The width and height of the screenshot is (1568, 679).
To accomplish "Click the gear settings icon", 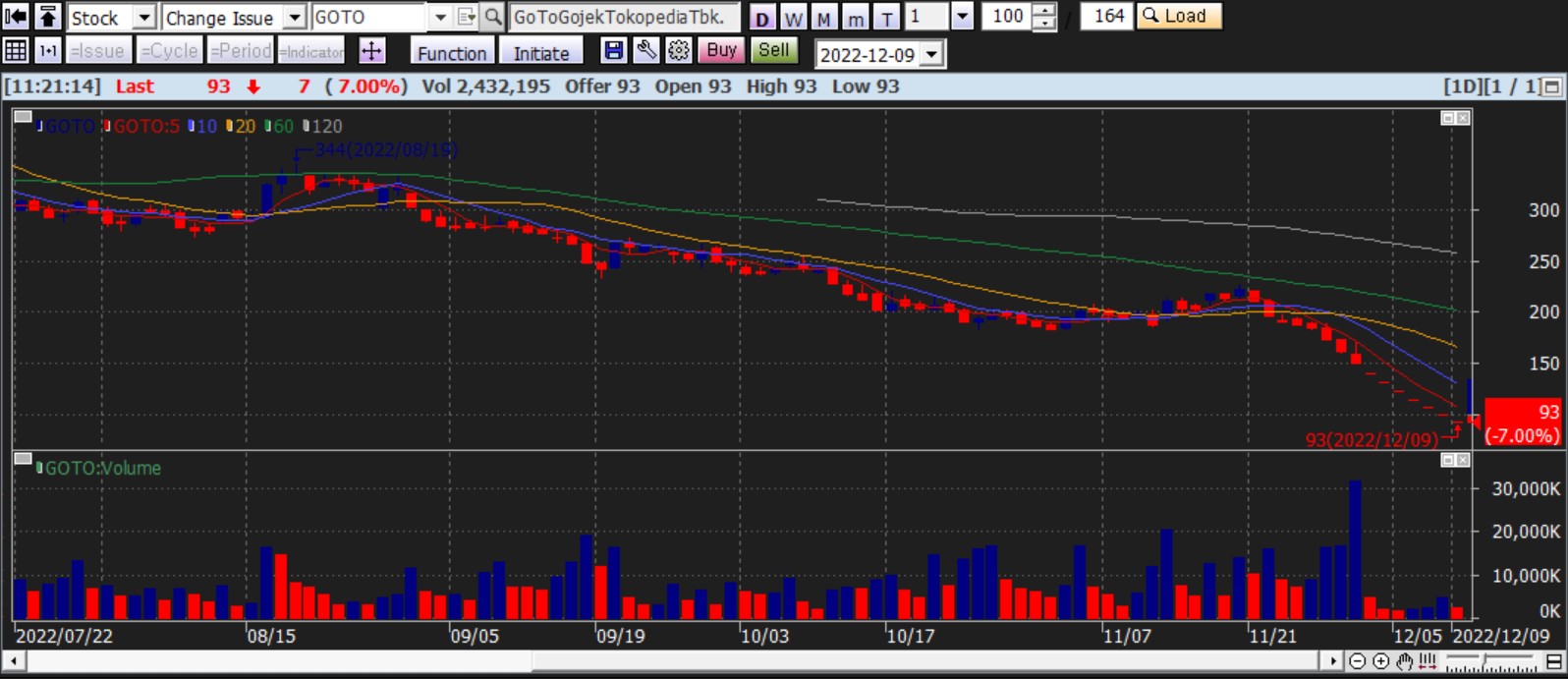I will pos(679,51).
